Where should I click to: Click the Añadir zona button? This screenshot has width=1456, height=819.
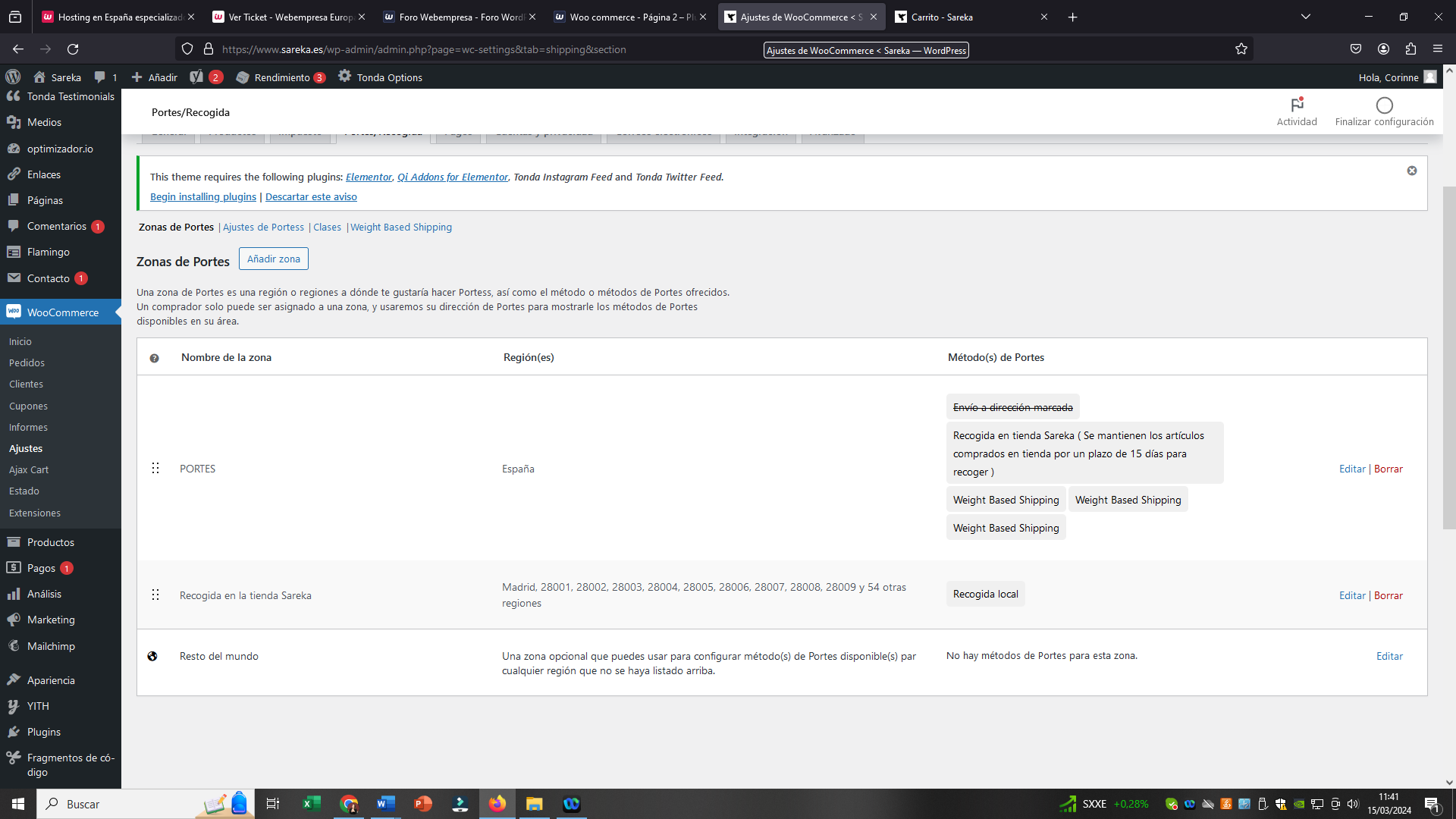pyautogui.click(x=274, y=259)
